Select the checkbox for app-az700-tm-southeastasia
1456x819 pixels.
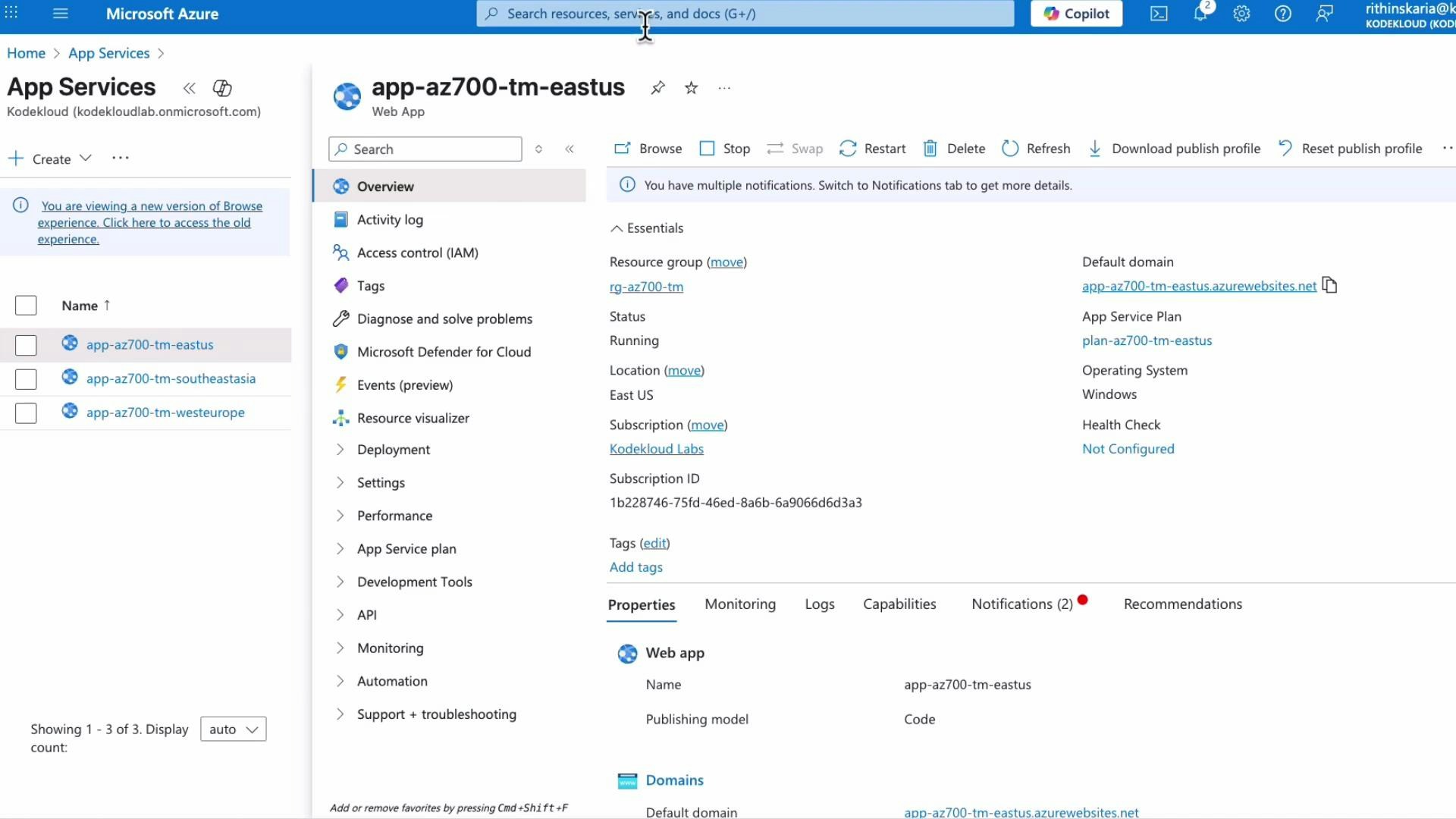coord(25,379)
